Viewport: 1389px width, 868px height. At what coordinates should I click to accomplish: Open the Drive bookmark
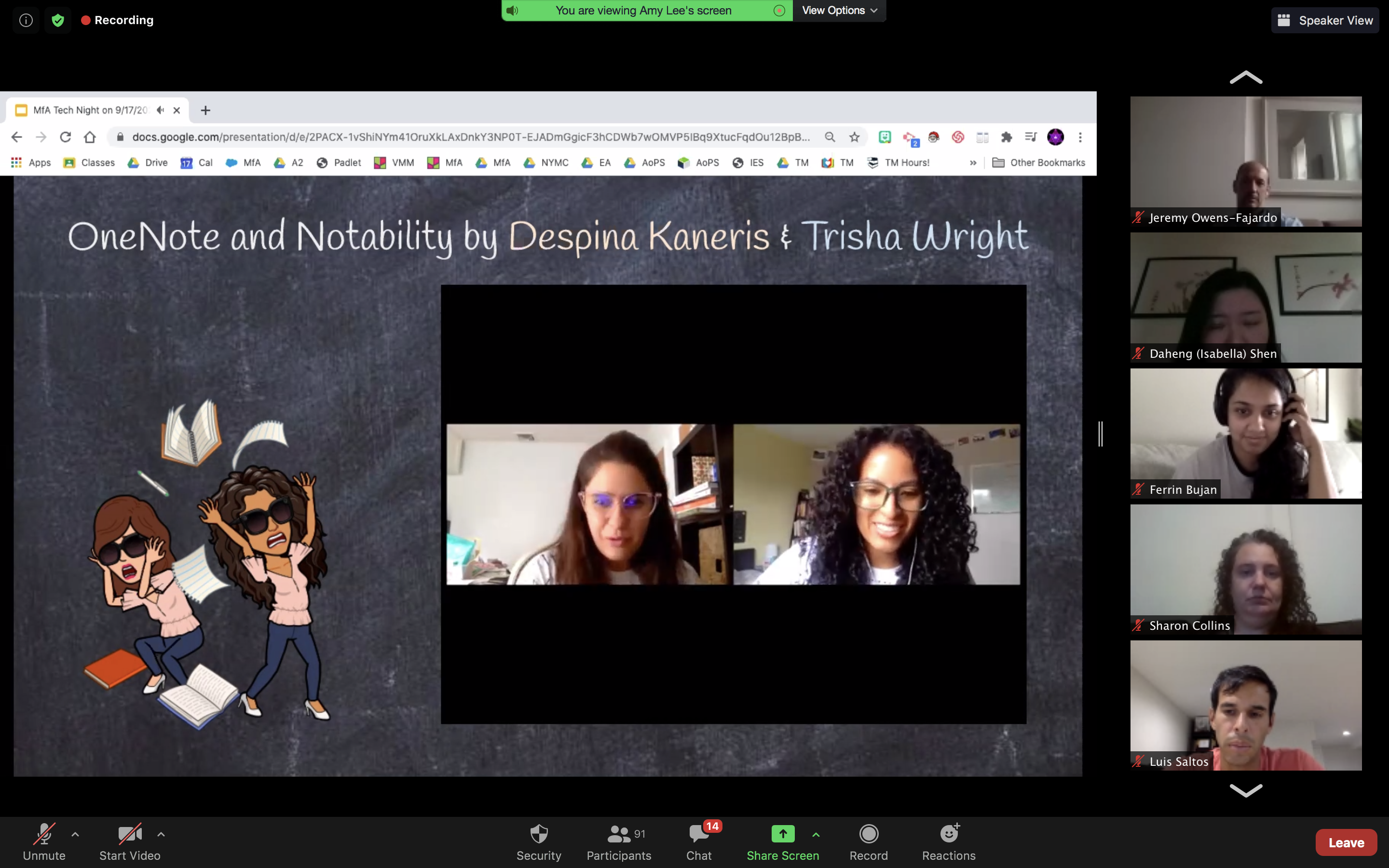[x=148, y=163]
